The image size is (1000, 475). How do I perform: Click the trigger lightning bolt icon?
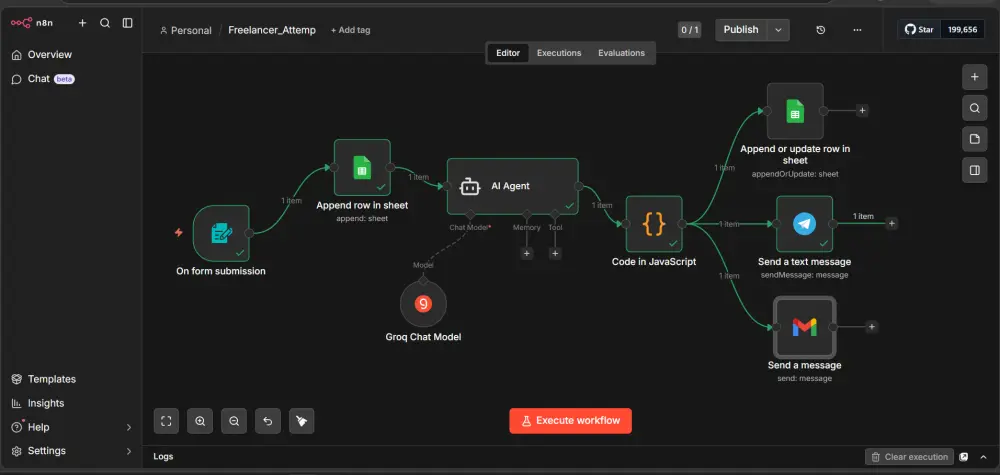tap(179, 233)
